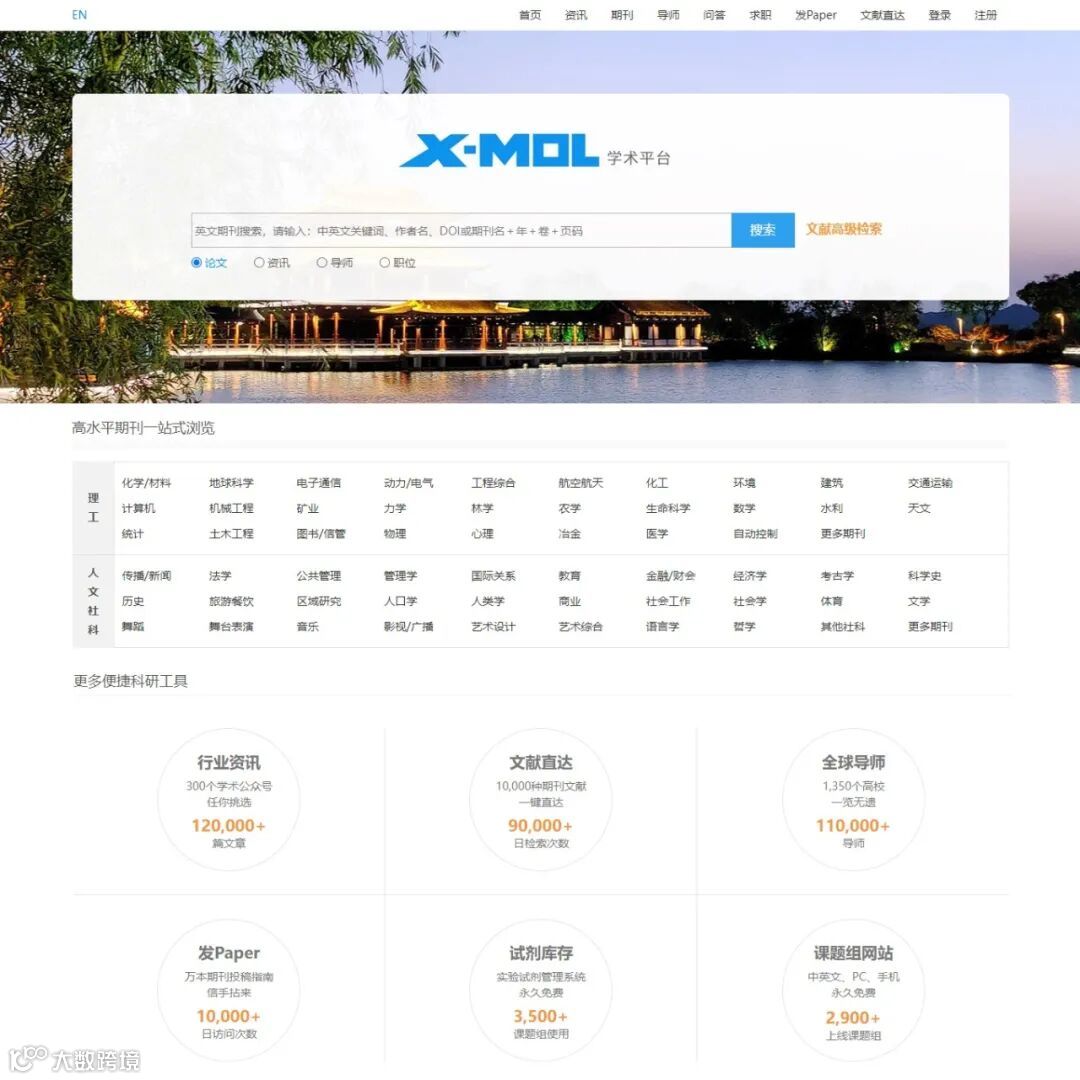Open 地球科学 journal category
1080x1080 pixels.
pyautogui.click(x=231, y=483)
